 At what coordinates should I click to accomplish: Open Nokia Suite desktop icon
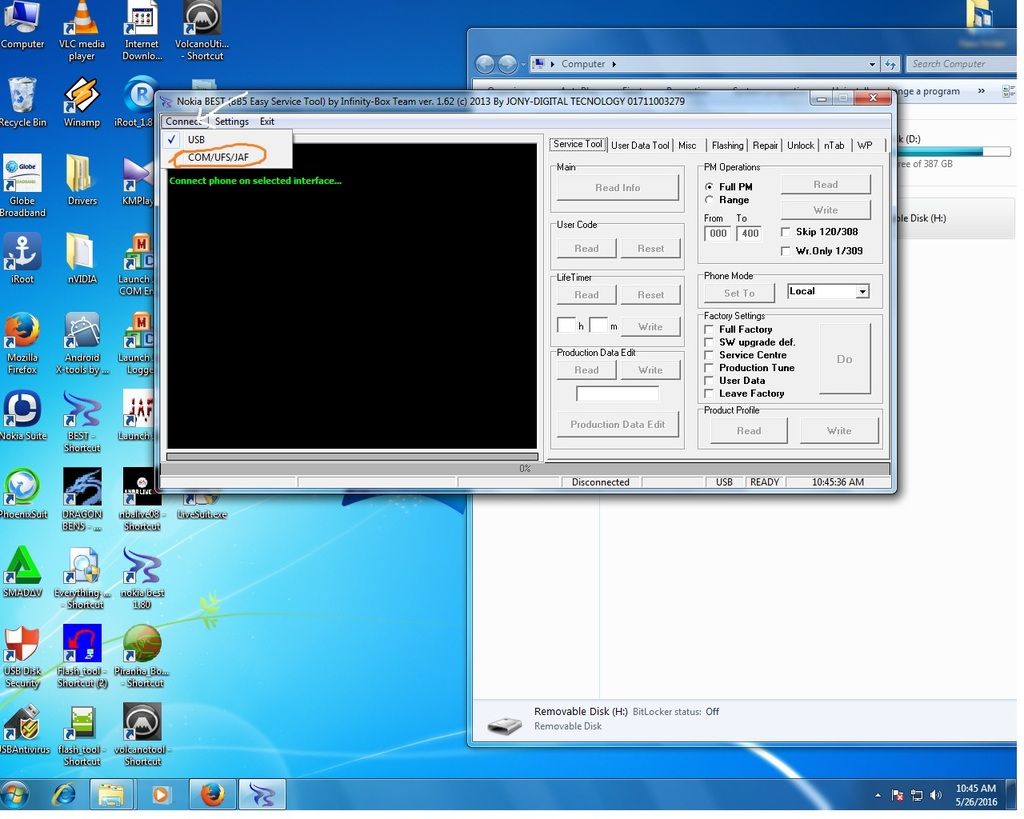tap(22, 411)
